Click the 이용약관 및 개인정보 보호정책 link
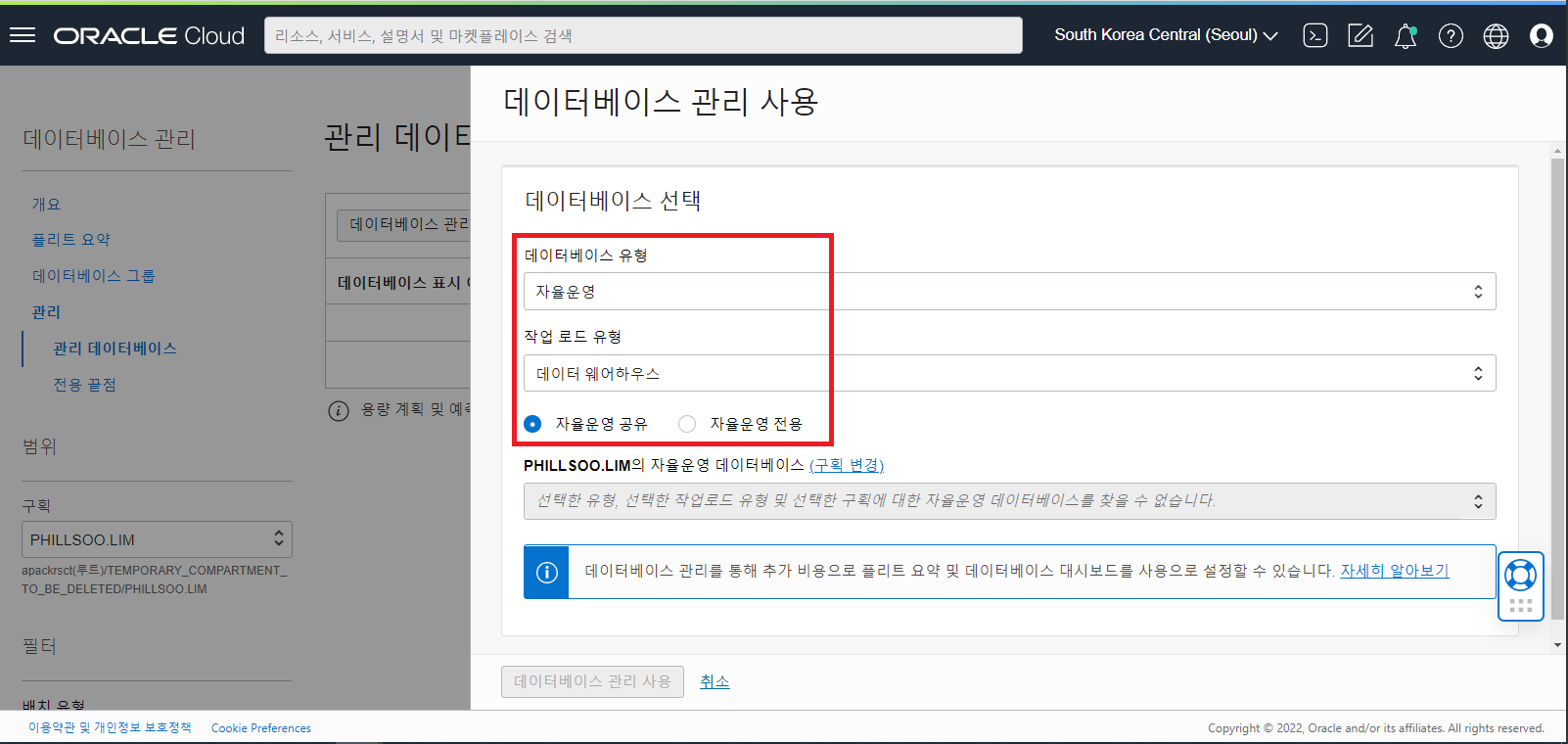 click(x=110, y=727)
